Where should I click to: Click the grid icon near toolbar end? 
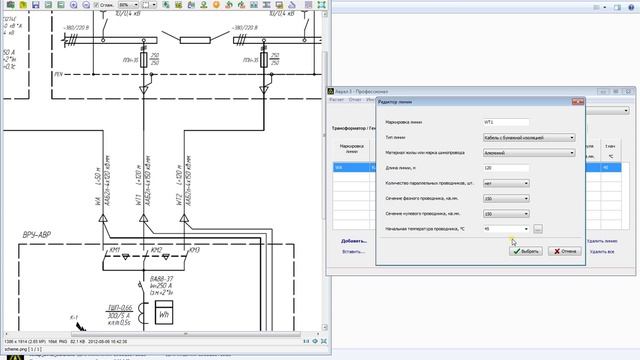[309, 4]
